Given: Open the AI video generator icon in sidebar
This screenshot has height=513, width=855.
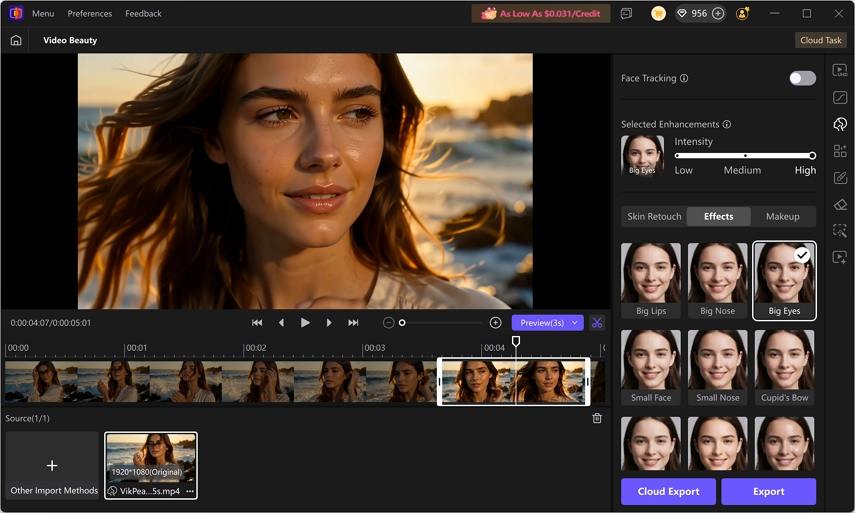Looking at the screenshot, I should pyautogui.click(x=840, y=257).
